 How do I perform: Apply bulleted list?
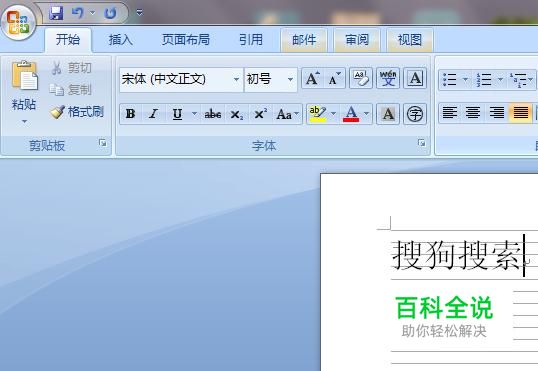coord(449,80)
